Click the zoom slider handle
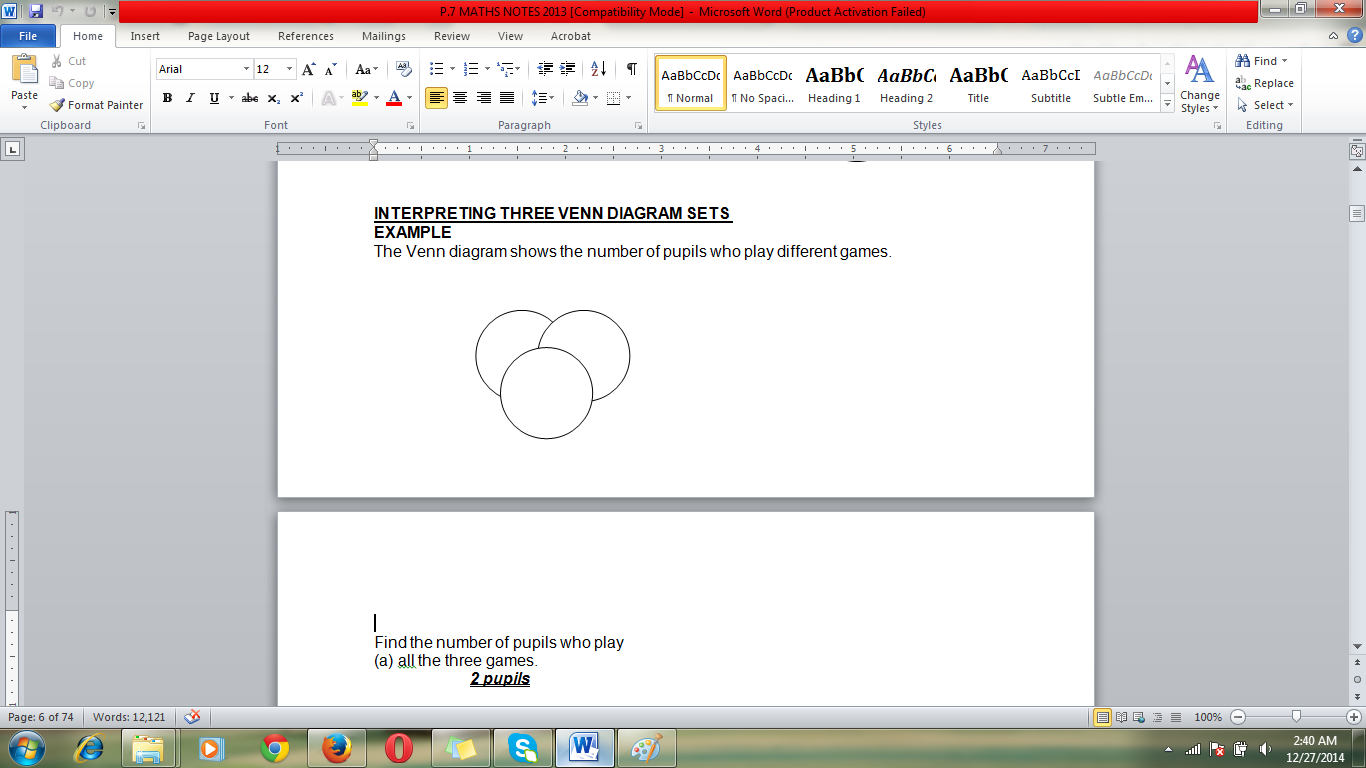1366x768 pixels. click(1296, 717)
